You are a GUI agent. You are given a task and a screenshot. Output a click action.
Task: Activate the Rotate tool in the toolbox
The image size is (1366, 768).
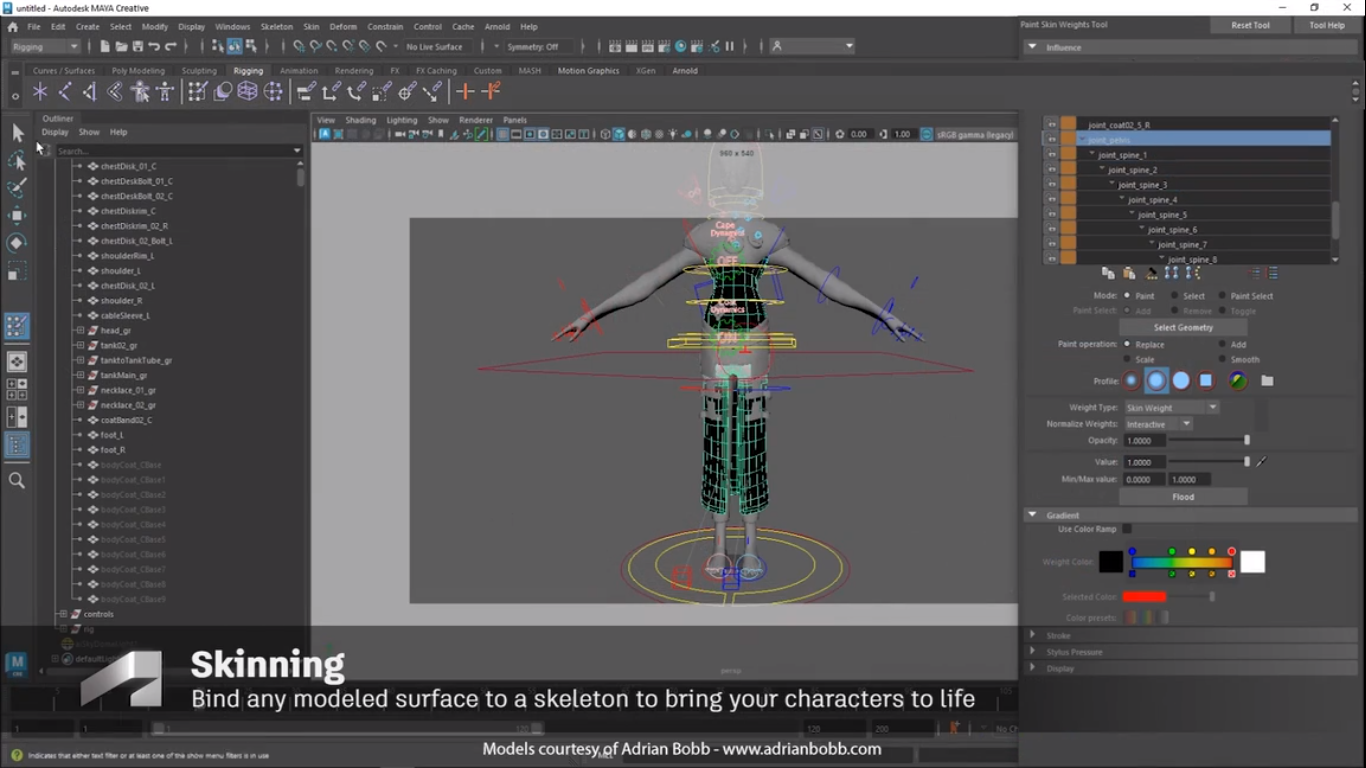17,243
